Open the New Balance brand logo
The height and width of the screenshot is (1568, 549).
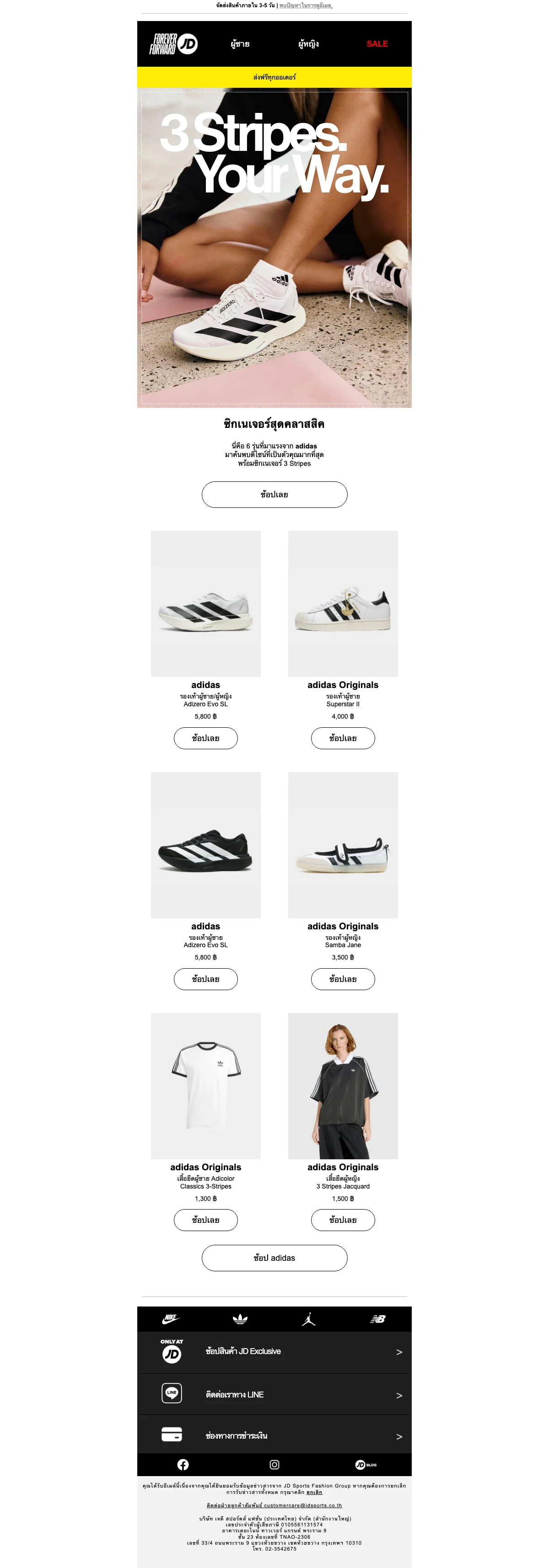click(x=378, y=1319)
